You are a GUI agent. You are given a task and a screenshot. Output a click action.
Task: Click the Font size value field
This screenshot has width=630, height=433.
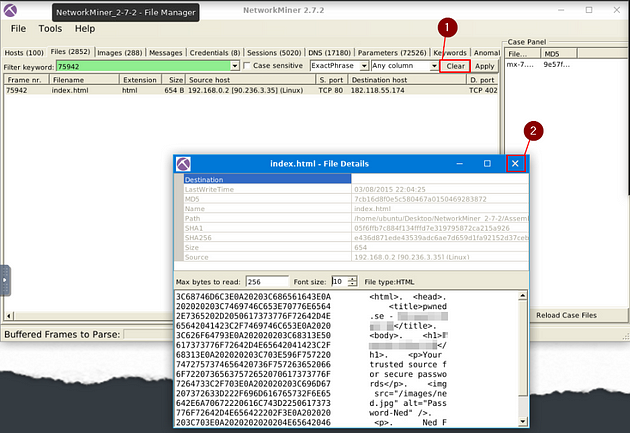[x=339, y=282]
